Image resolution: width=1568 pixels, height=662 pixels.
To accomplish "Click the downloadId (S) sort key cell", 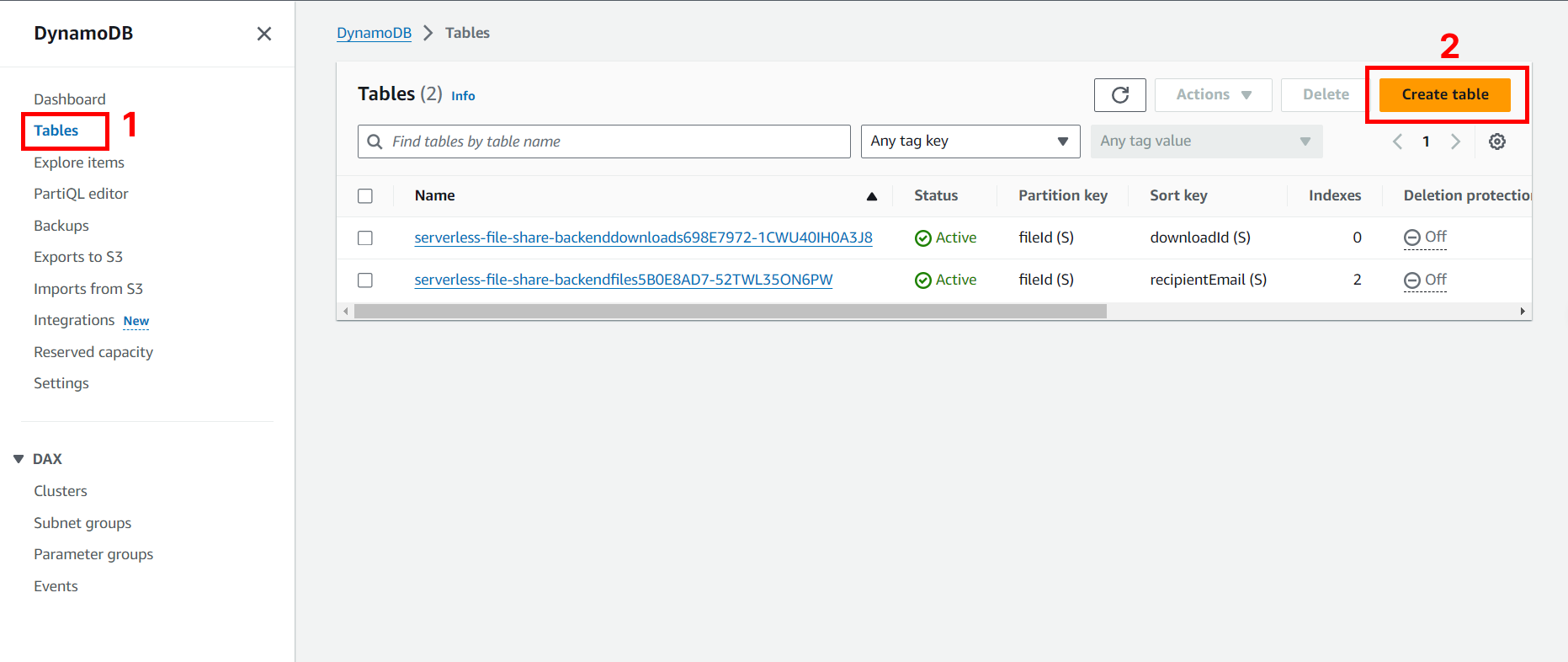I will pos(1200,238).
